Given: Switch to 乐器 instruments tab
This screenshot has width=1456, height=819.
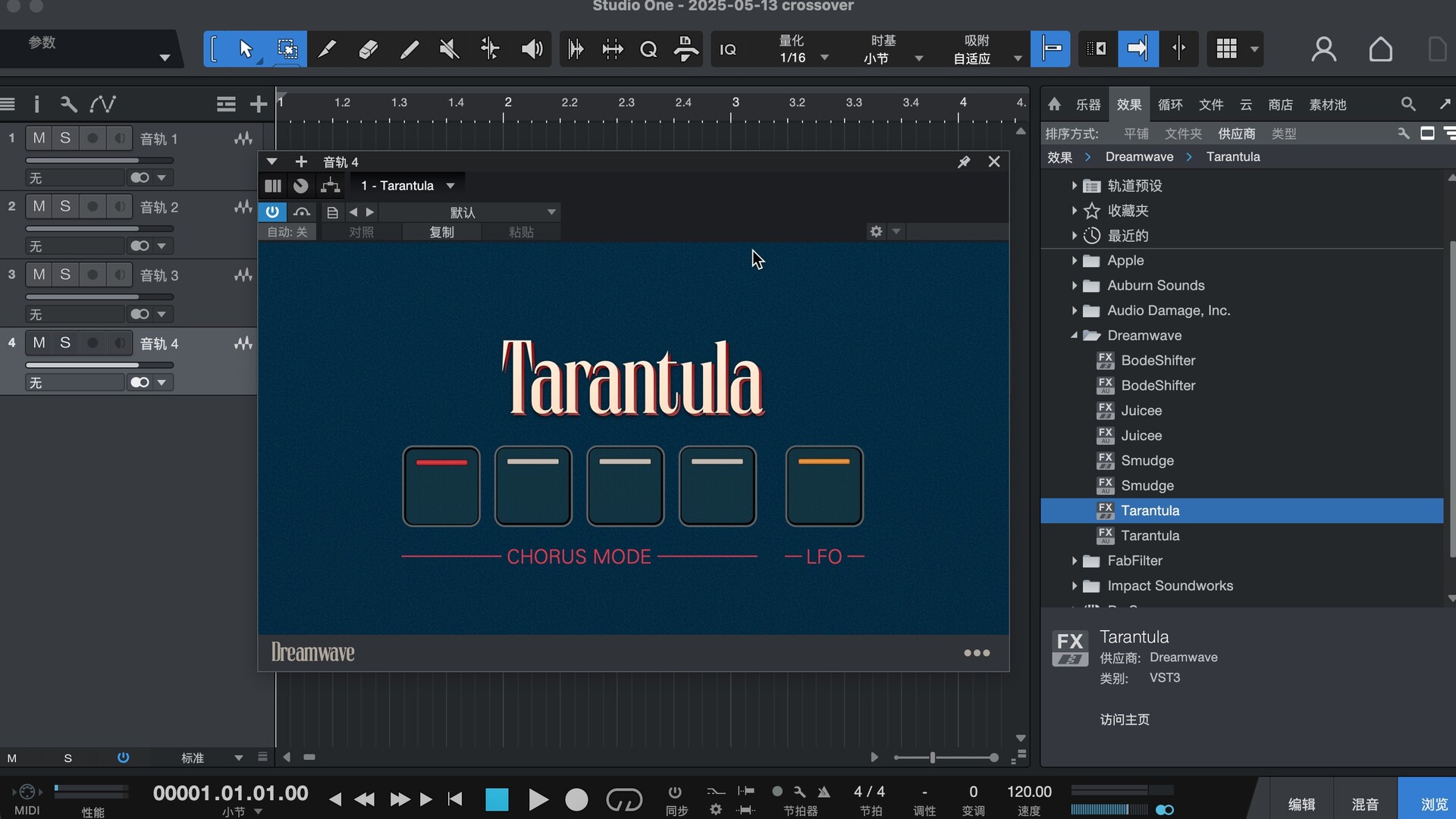Looking at the screenshot, I should point(1088,105).
